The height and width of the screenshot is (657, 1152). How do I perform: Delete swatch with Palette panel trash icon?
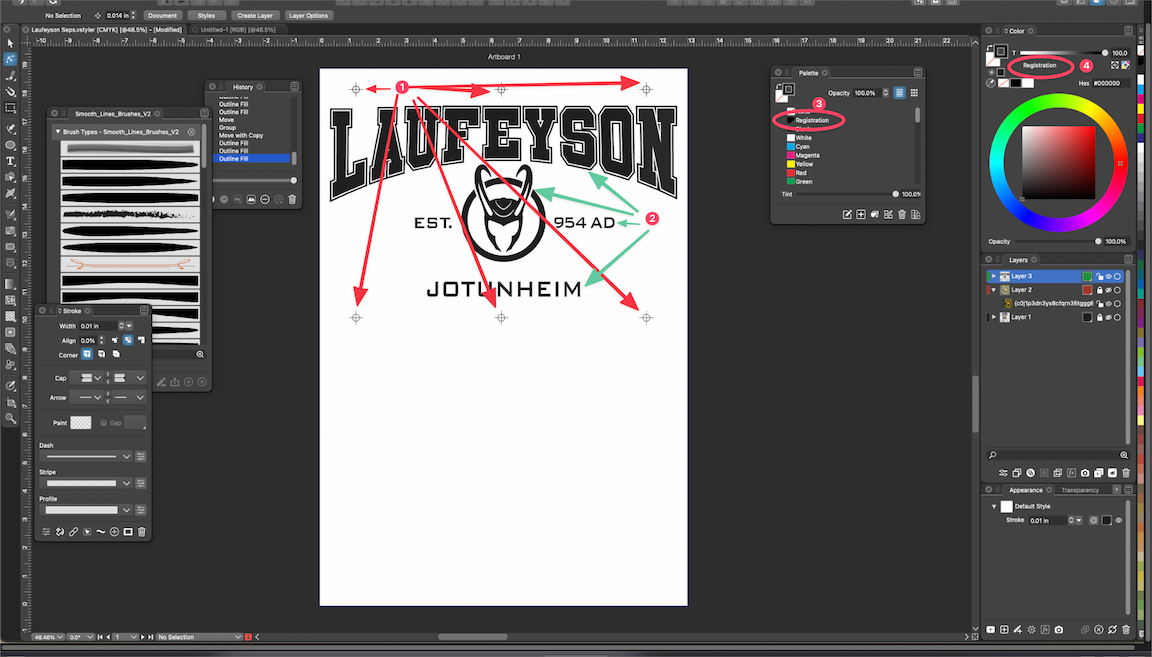(901, 214)
